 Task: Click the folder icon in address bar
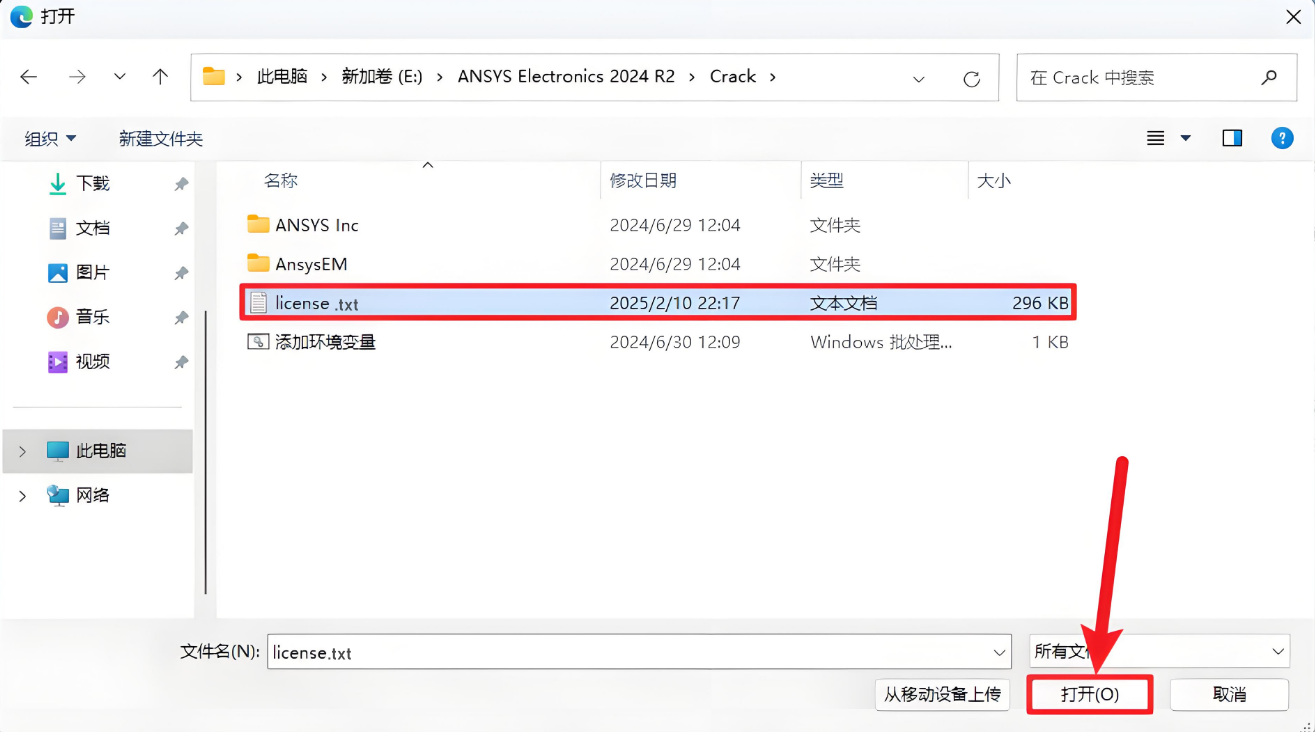[x=214, y=77]
